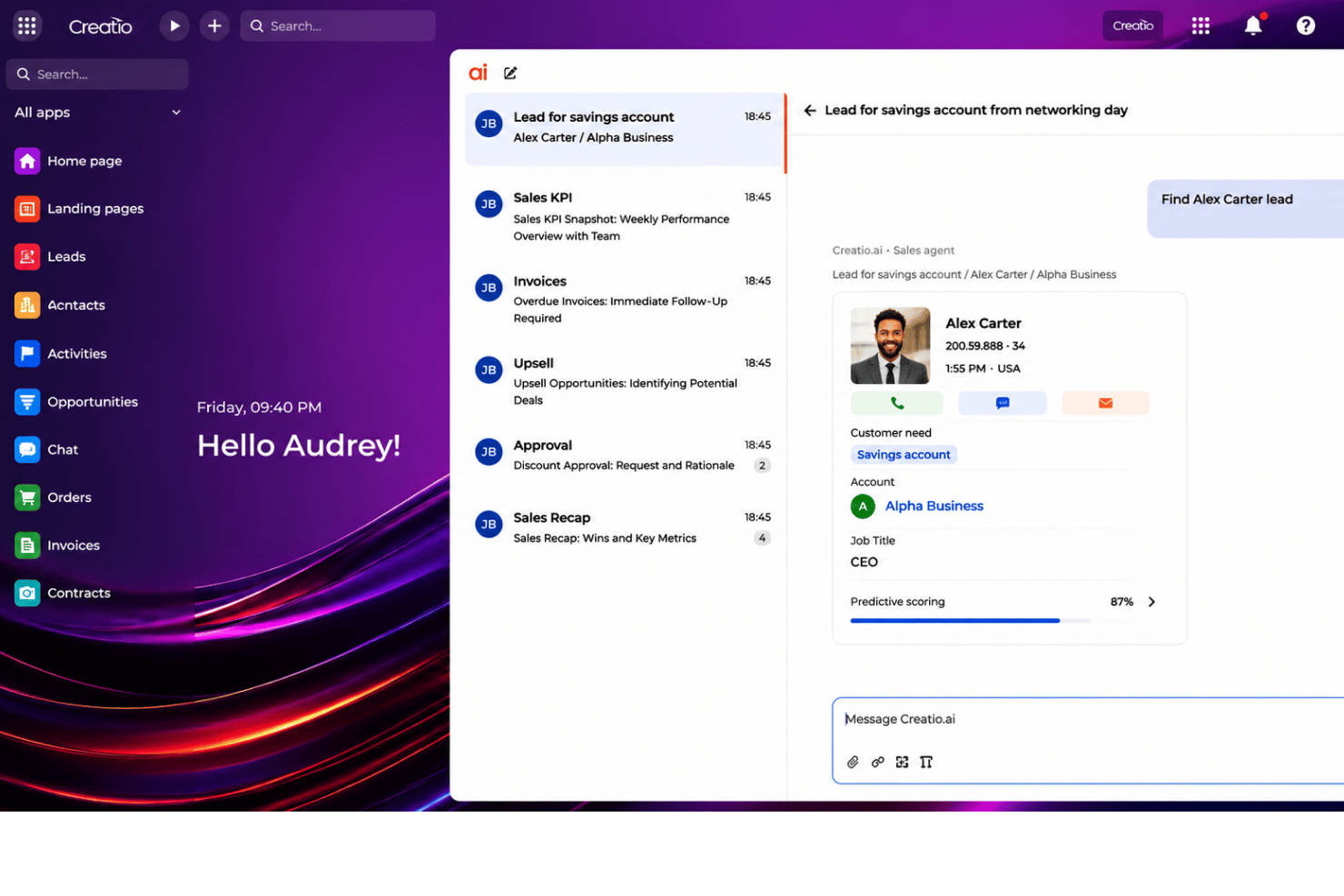Screen dimensions: 1344x896
Task: Click the plus add button in header
Action: tap(214, 25)
